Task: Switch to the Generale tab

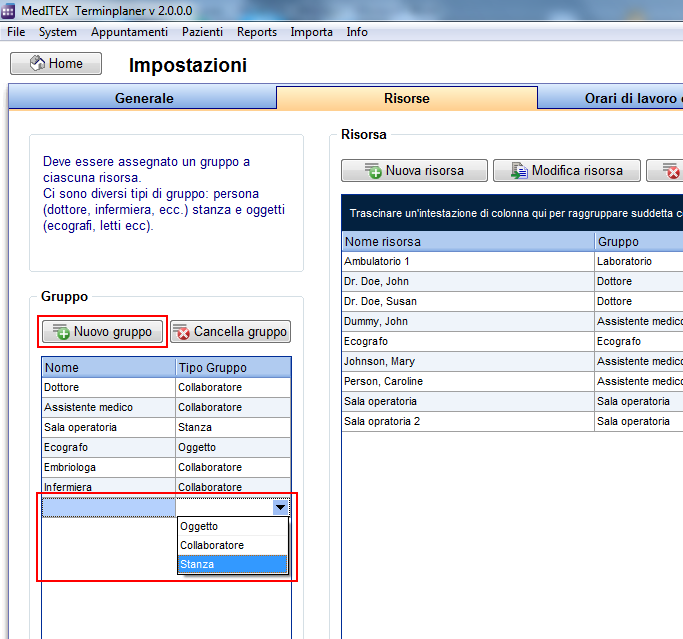Action: point(143,98)
